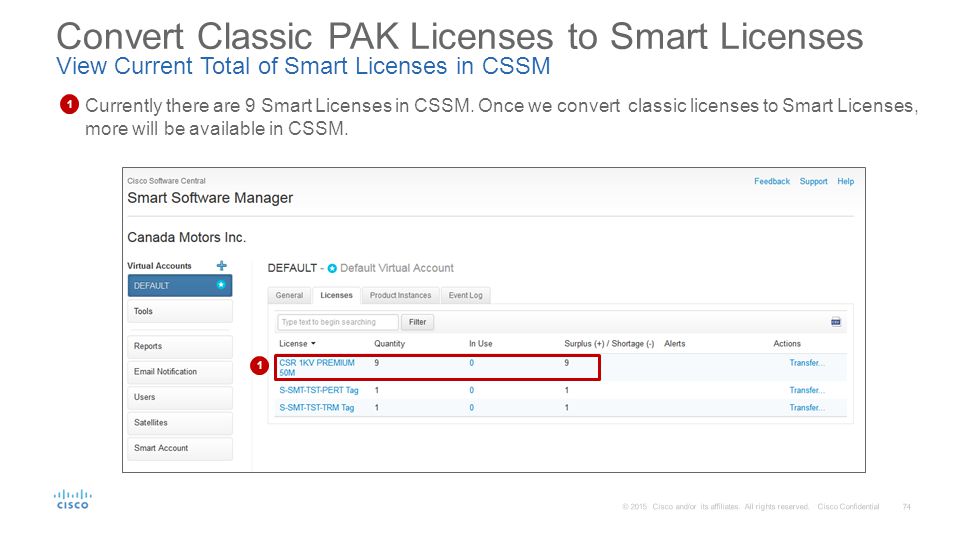Open the Reports sidebar item

coord(179,346)
